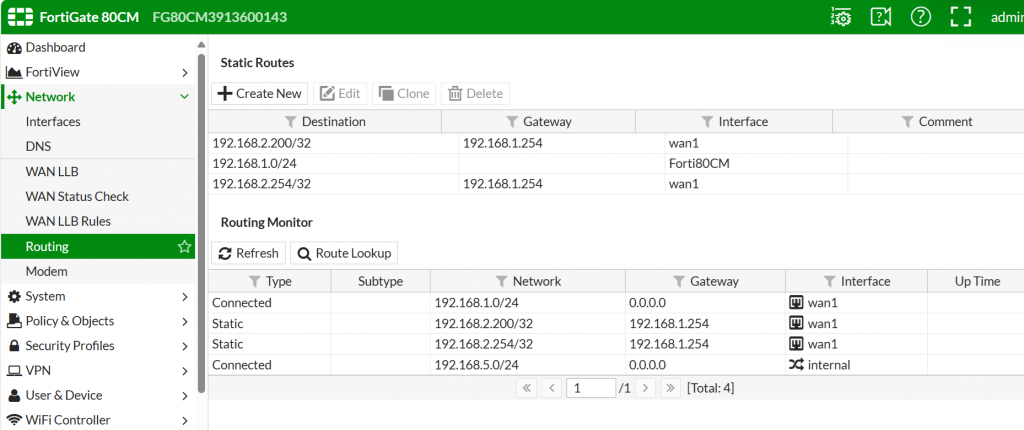Viewport: 1024px width, 430px height.
Task: Filter the static routes Gateway column
Action: 512,122
